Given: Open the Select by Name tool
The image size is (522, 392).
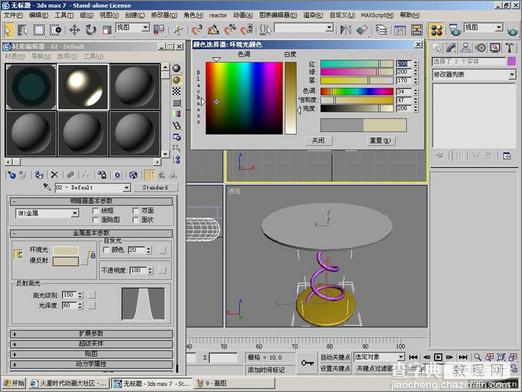Looking at the screenshot, I should tap(23, 30).
